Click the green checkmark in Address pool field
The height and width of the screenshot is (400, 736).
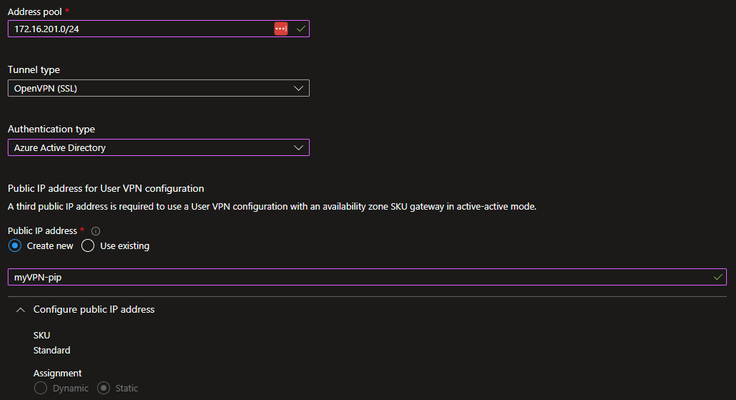[300, 29]
